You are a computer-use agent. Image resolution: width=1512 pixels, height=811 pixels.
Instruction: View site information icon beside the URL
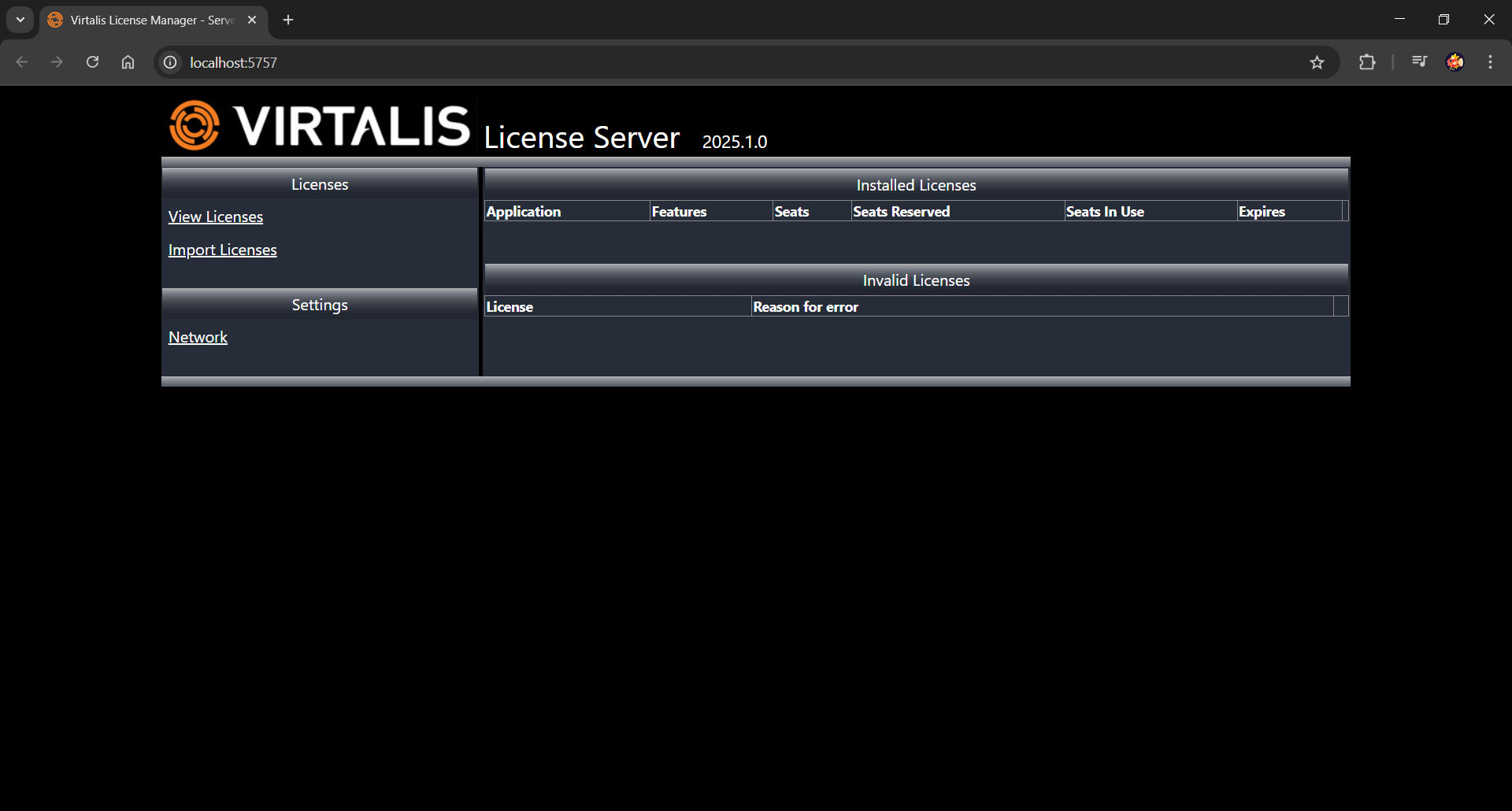pyautogui.click(x=170, y=62)
